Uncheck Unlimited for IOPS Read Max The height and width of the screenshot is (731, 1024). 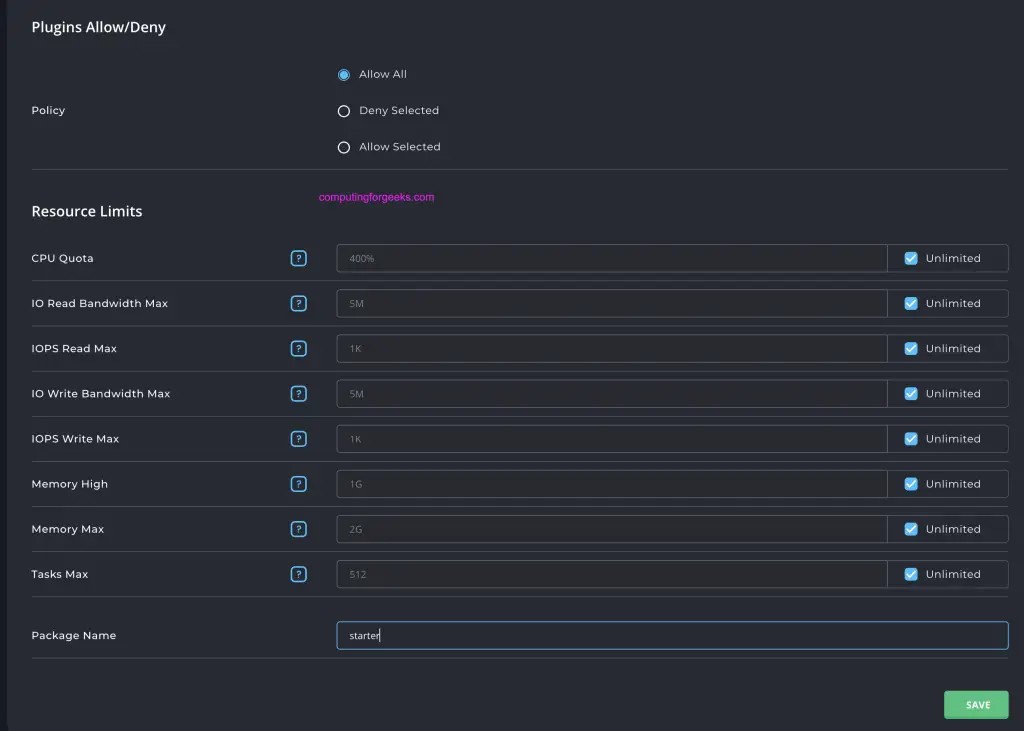tap(910, 348)
